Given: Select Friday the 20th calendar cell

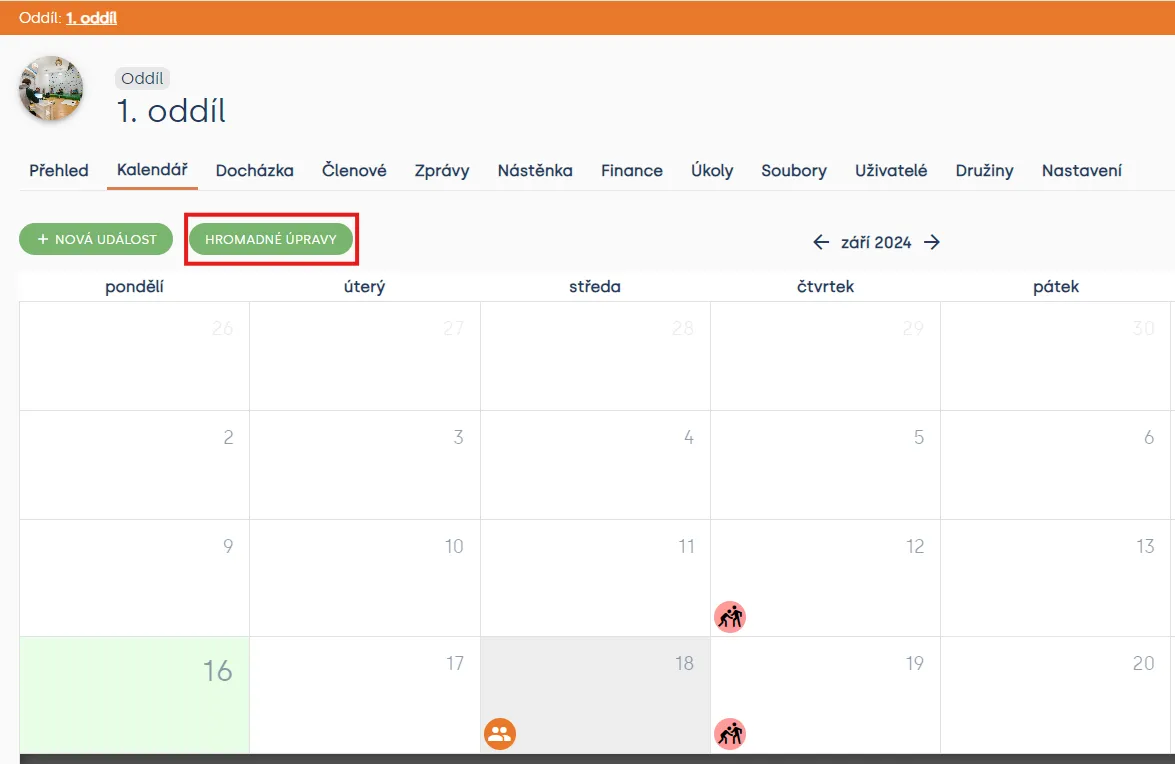Looking at the screenshot, I should pyautogui.click(x=1055, y=695).
